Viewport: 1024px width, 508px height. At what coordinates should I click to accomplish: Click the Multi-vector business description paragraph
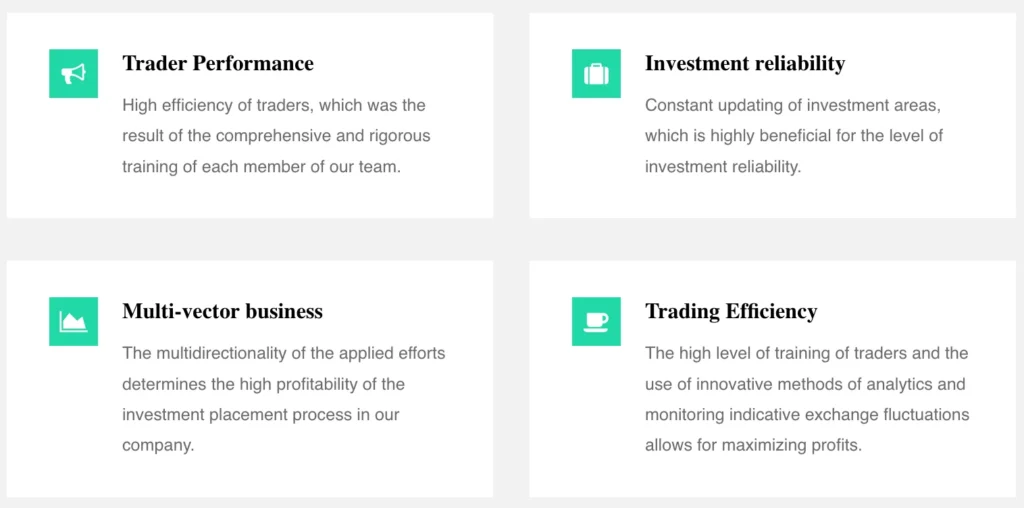coord(283,399)
